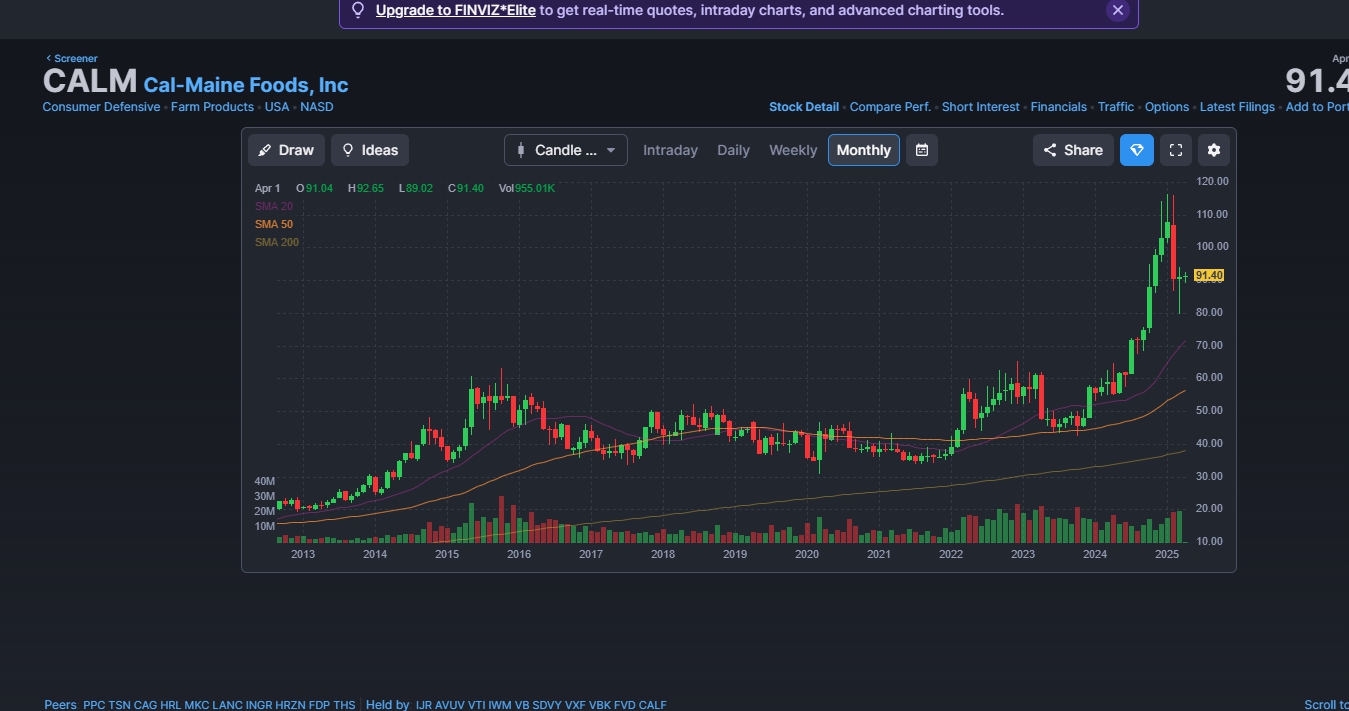Open the Financials page

(1059, 107)
